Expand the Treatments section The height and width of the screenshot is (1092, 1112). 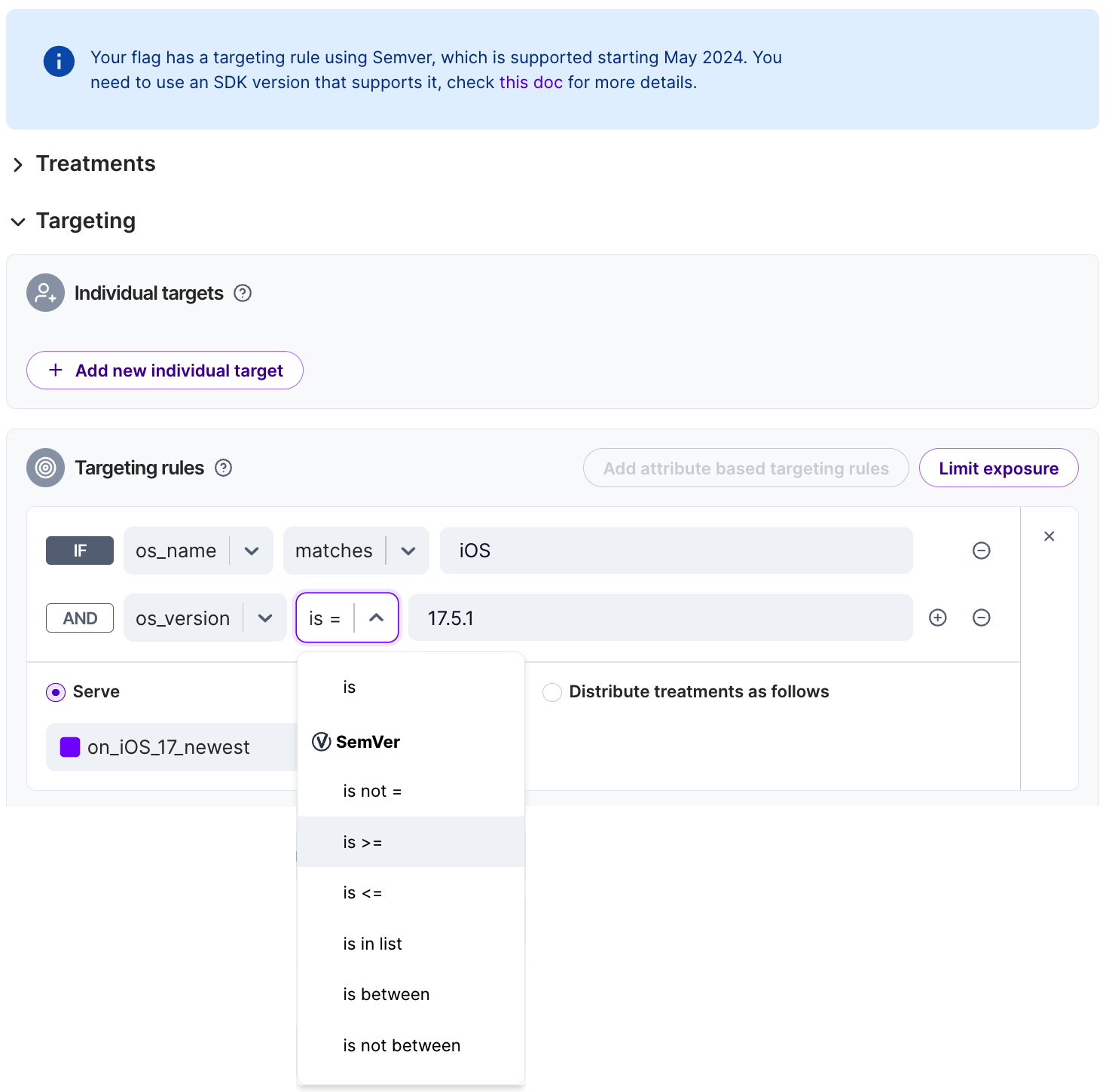click(18, 164)
